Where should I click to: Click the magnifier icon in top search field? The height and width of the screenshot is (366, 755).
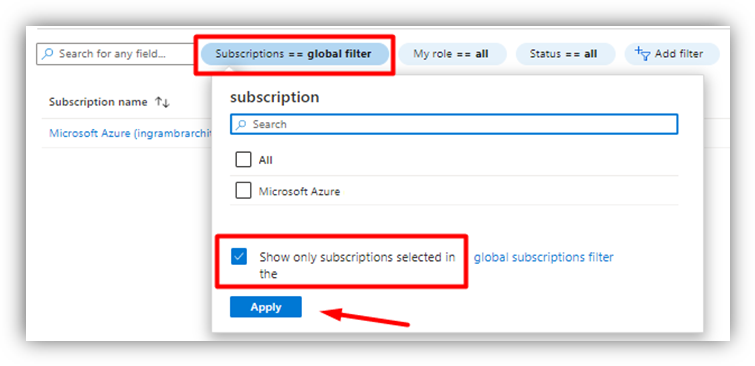(48, 54)
